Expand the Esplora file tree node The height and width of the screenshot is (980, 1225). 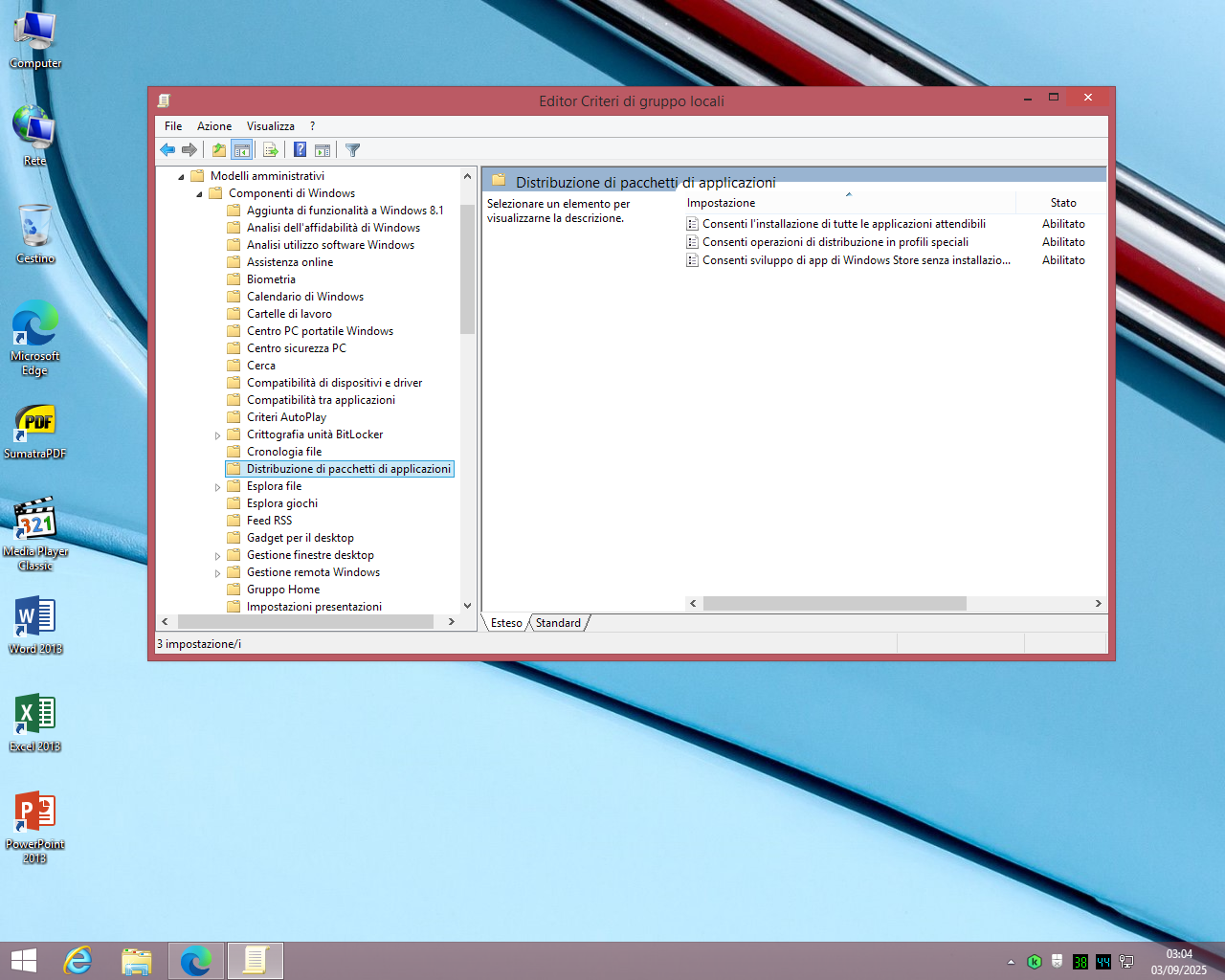(217, 487)
